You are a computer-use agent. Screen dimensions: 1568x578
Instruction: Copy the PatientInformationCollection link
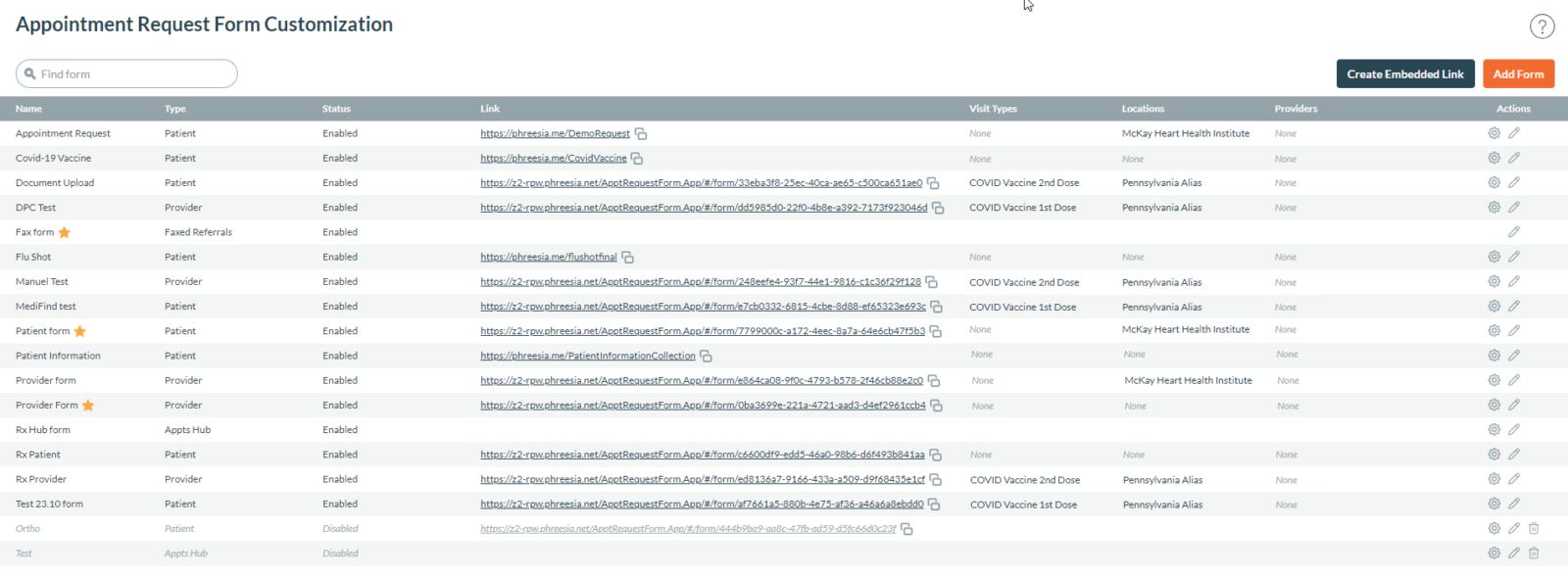click(706, 357)
